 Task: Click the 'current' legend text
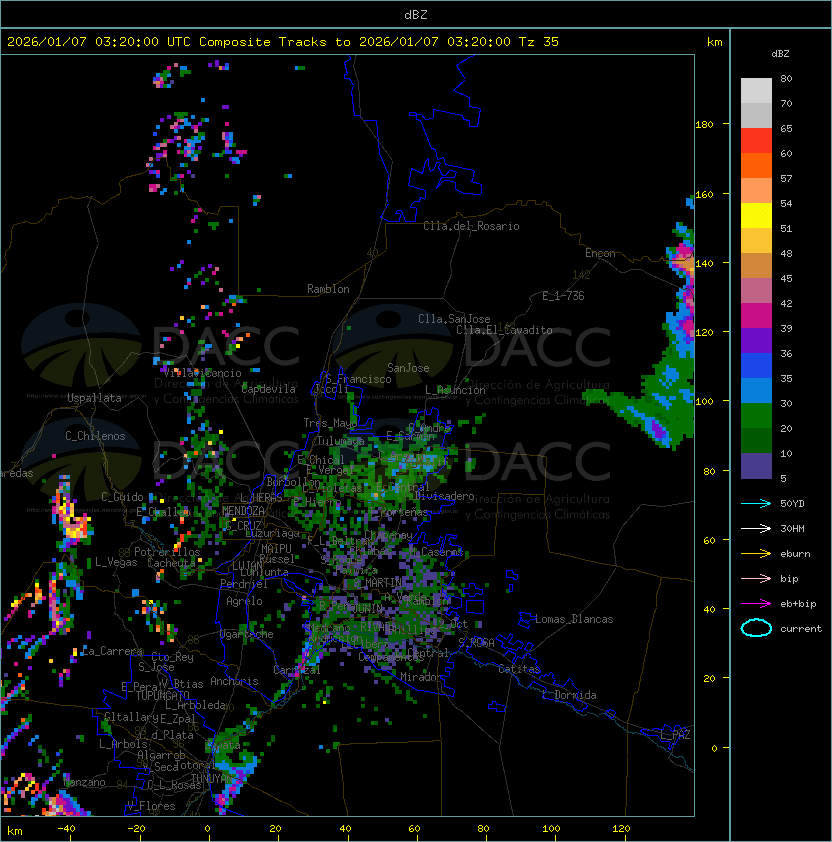tap(801, 629)
